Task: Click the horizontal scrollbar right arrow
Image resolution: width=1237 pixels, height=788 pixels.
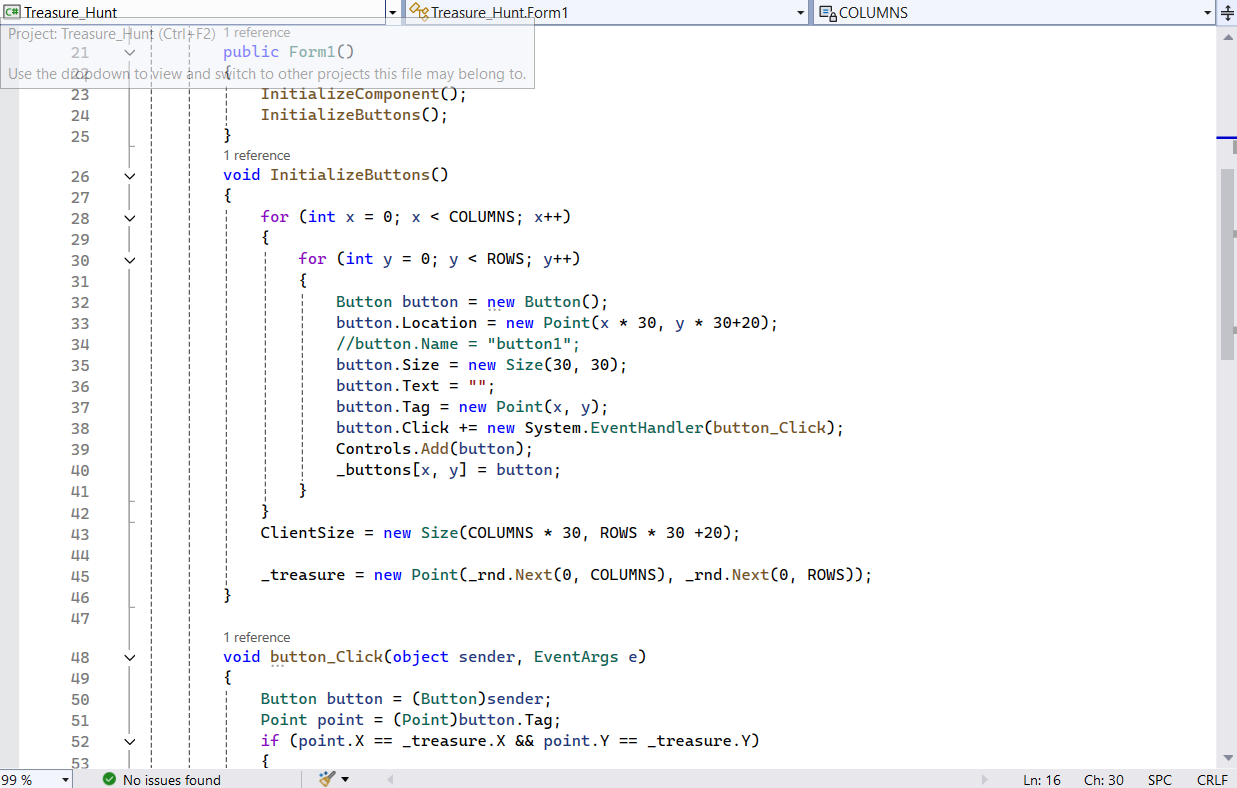Action: click(x=985, y=779)
